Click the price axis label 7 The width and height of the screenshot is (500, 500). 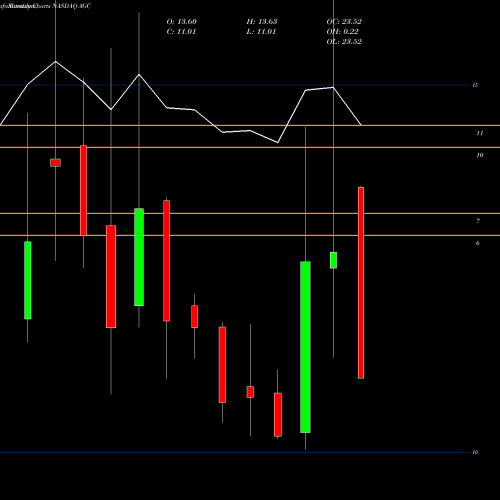pos(478,221)
